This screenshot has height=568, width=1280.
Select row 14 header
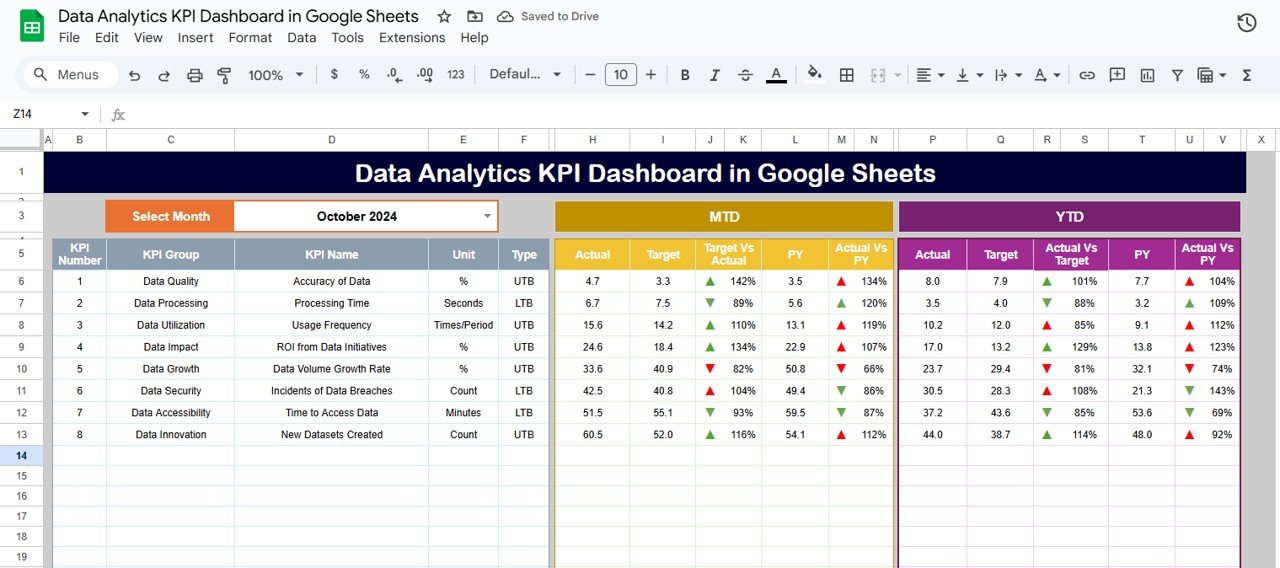pyautogui.click(x=21, y=455)
